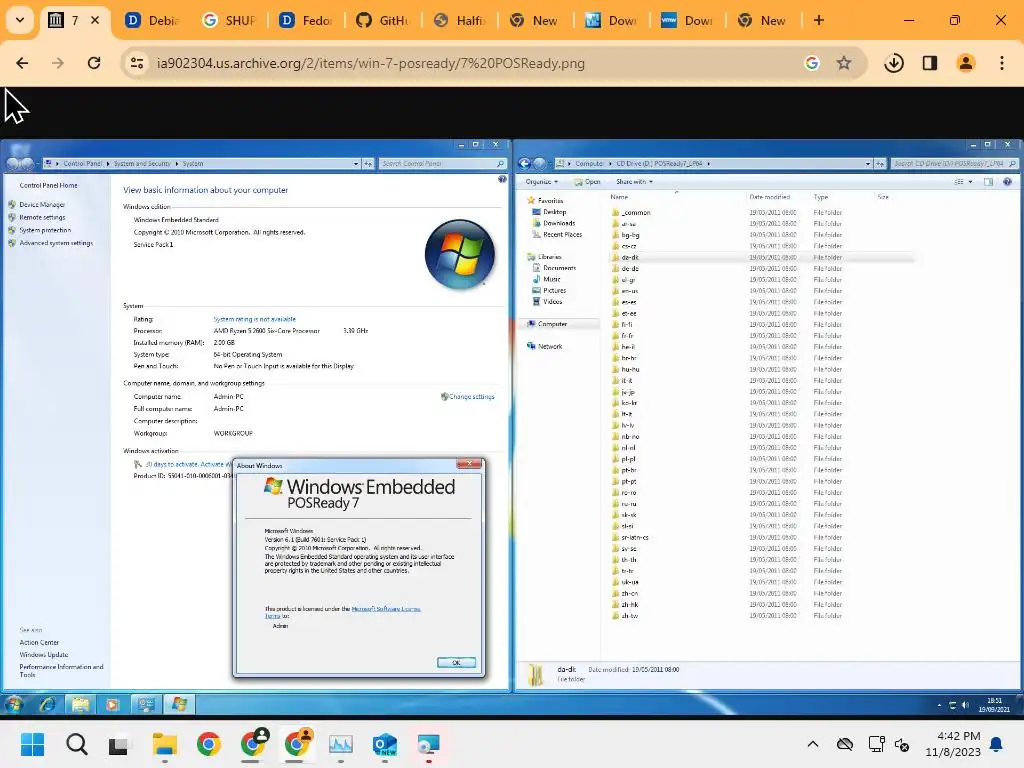This screenshot has width=1024, height=768.
Task: Select Recent Places under Favorites
Action: [x=562, y=234]
